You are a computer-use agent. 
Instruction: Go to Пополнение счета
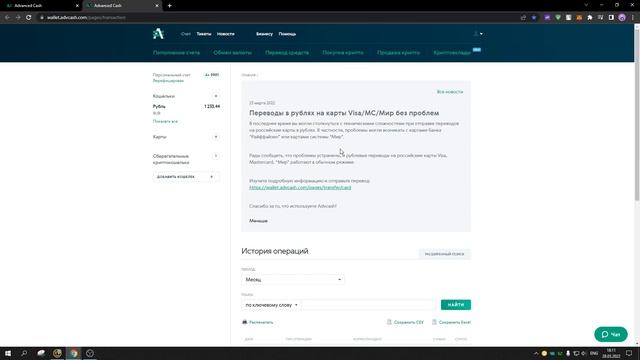pos(176,53)
